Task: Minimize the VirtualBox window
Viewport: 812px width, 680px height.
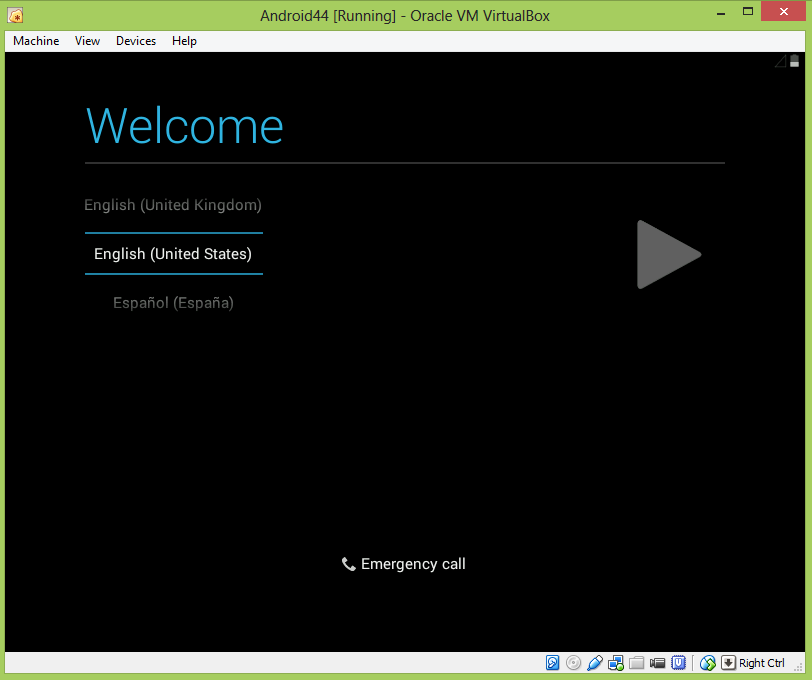Action: tap(720, 12)
